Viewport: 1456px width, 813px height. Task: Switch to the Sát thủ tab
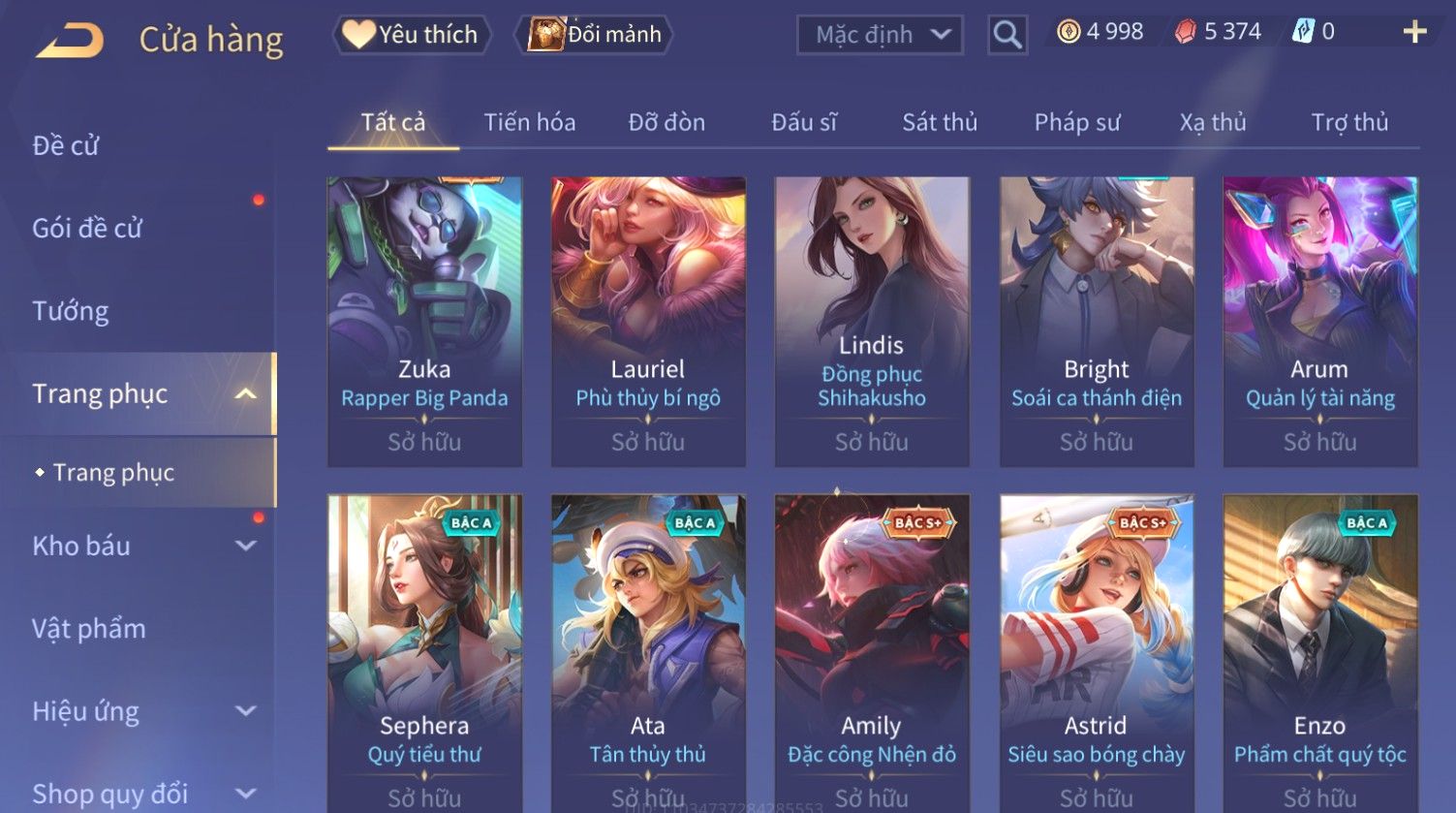940,122
